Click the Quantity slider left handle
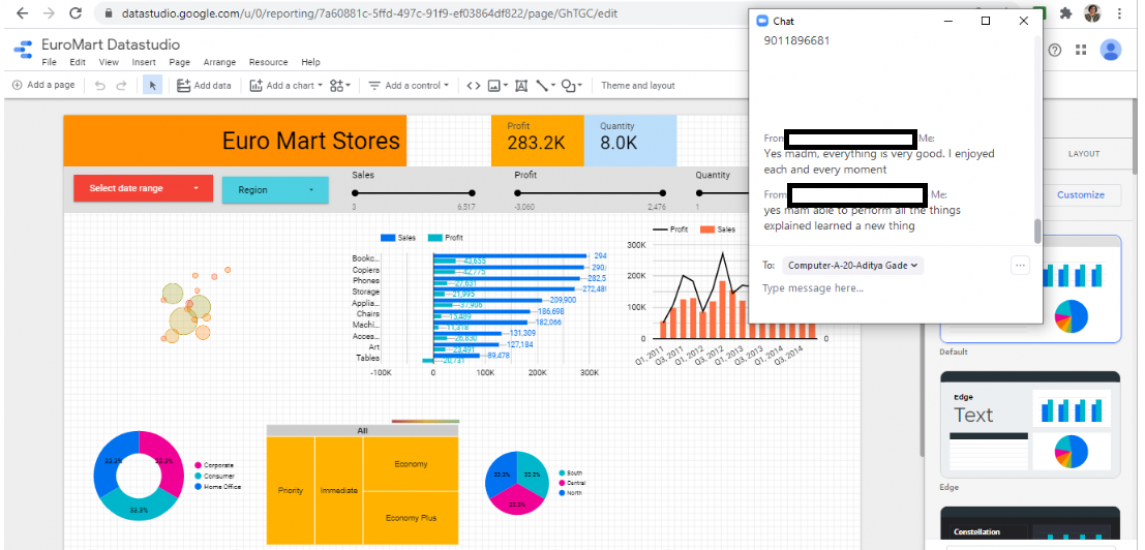The image size is (1145, 550). click(x=700, y=193)
